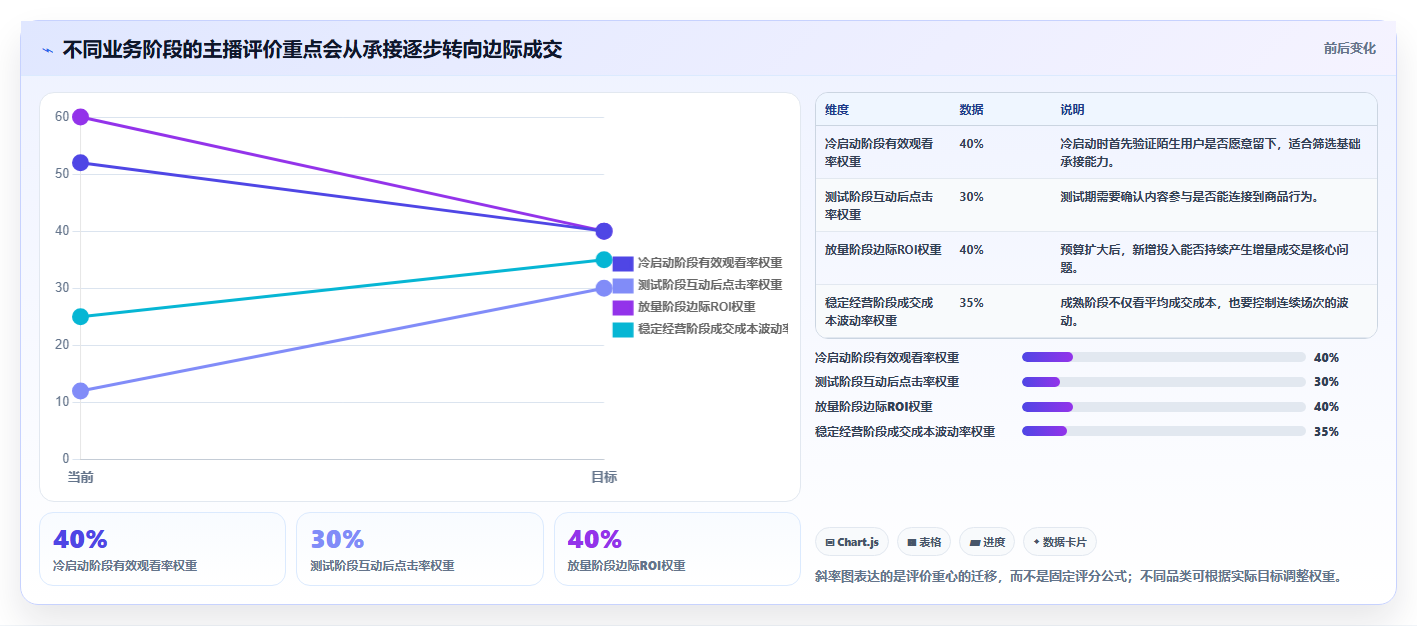The image size is (1417, 626).
Task: Click the 表格 chip icon
Action: coord(912,542)
